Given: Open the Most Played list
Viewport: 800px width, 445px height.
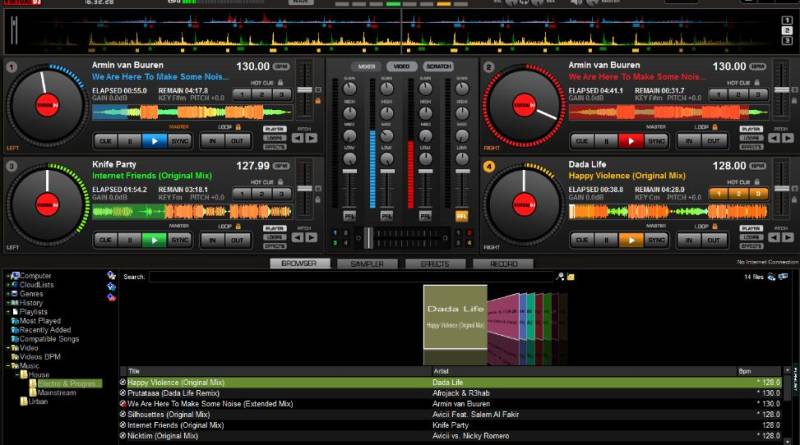Looking at the screenshot, I should (x=40, y=321).
